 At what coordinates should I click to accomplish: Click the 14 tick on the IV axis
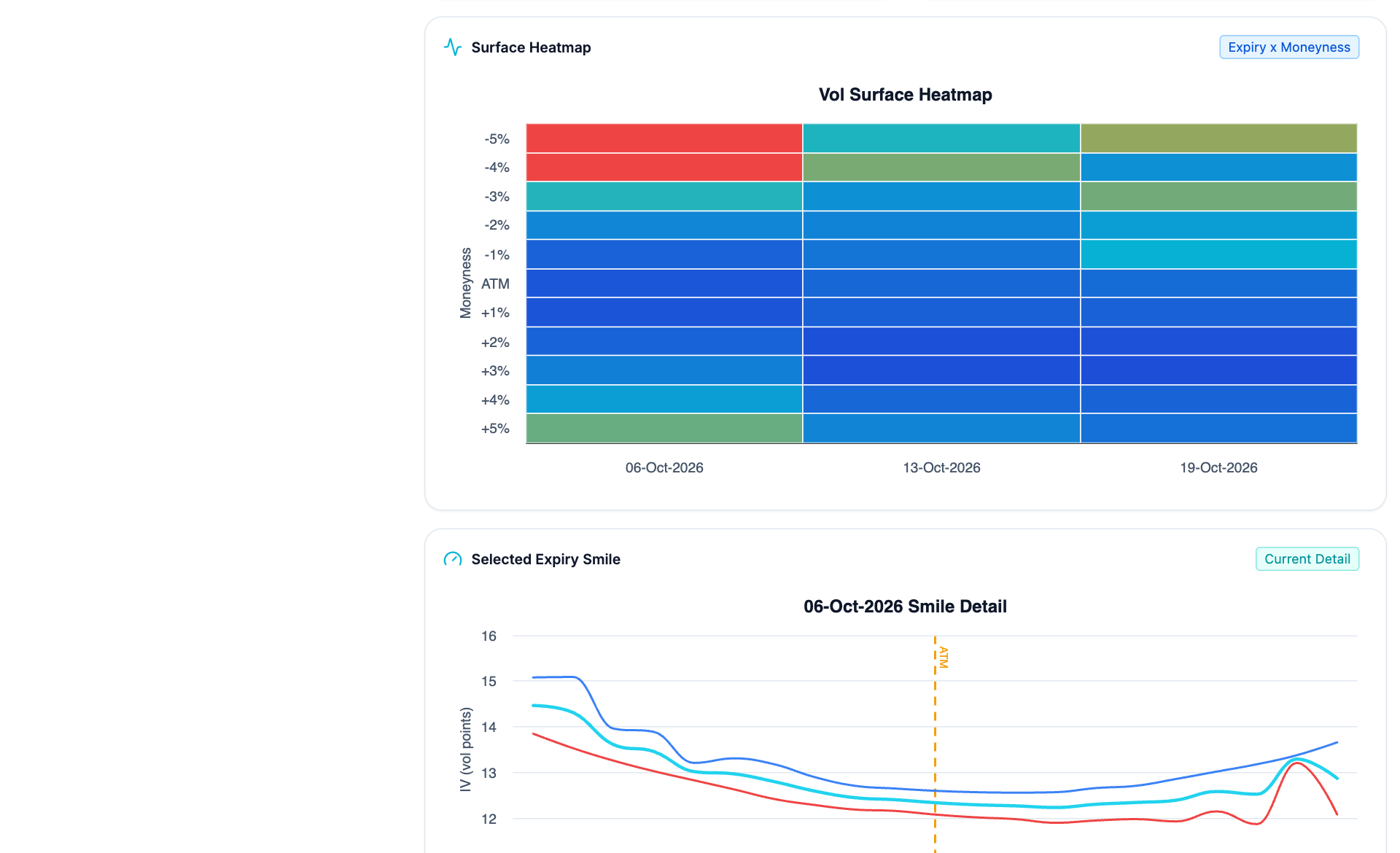[489, 727]
